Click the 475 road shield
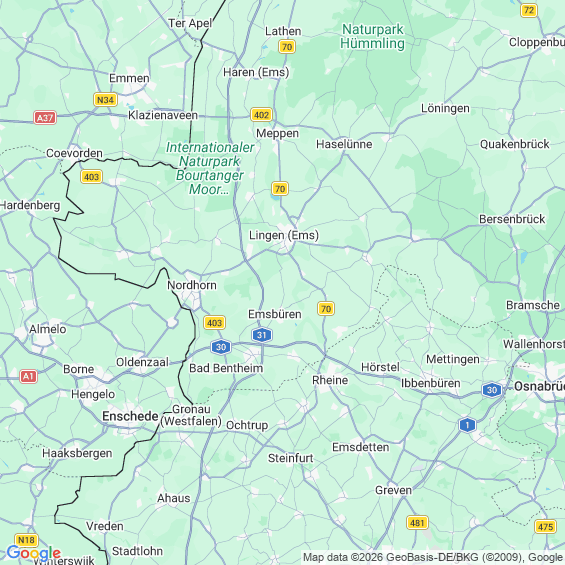The width and height of the screenshot is (565, 565). 545,526
